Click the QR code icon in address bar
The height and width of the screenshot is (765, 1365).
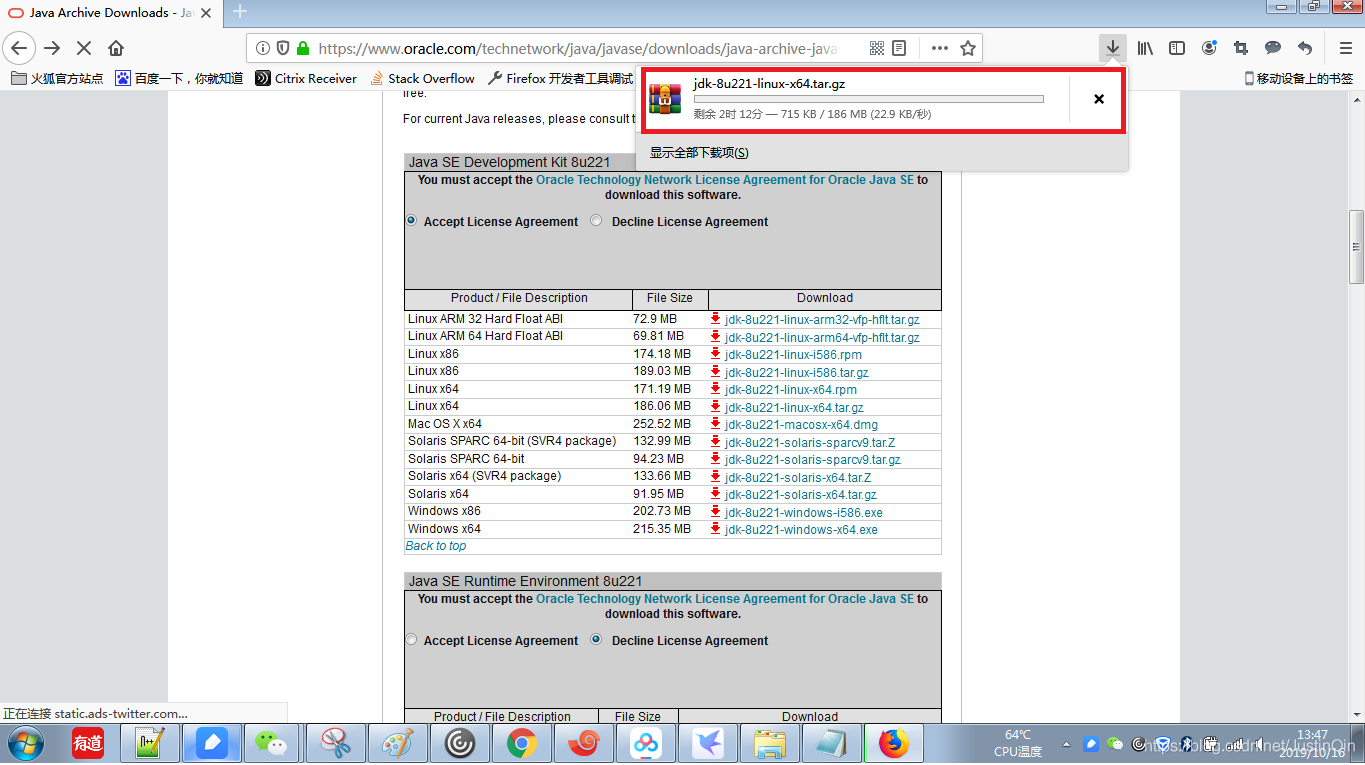tap(877, 48)
